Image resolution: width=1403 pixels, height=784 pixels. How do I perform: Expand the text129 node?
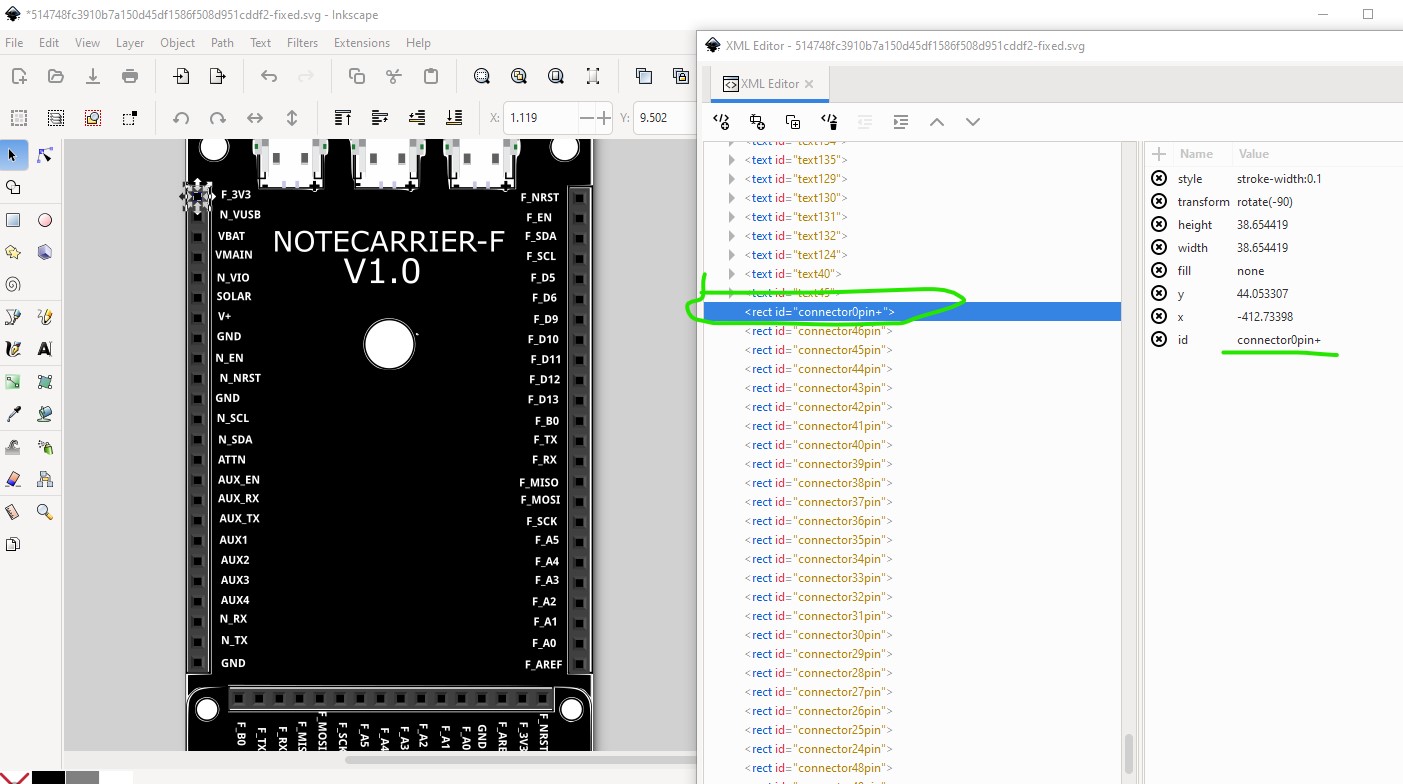click(x=733, y=179)
